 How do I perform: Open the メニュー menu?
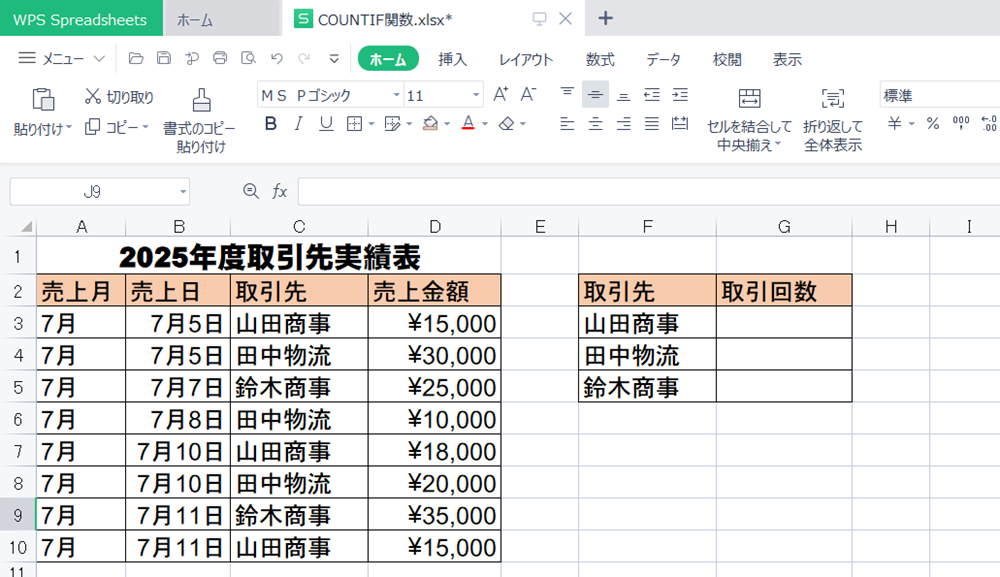click(x=61, y=59)
